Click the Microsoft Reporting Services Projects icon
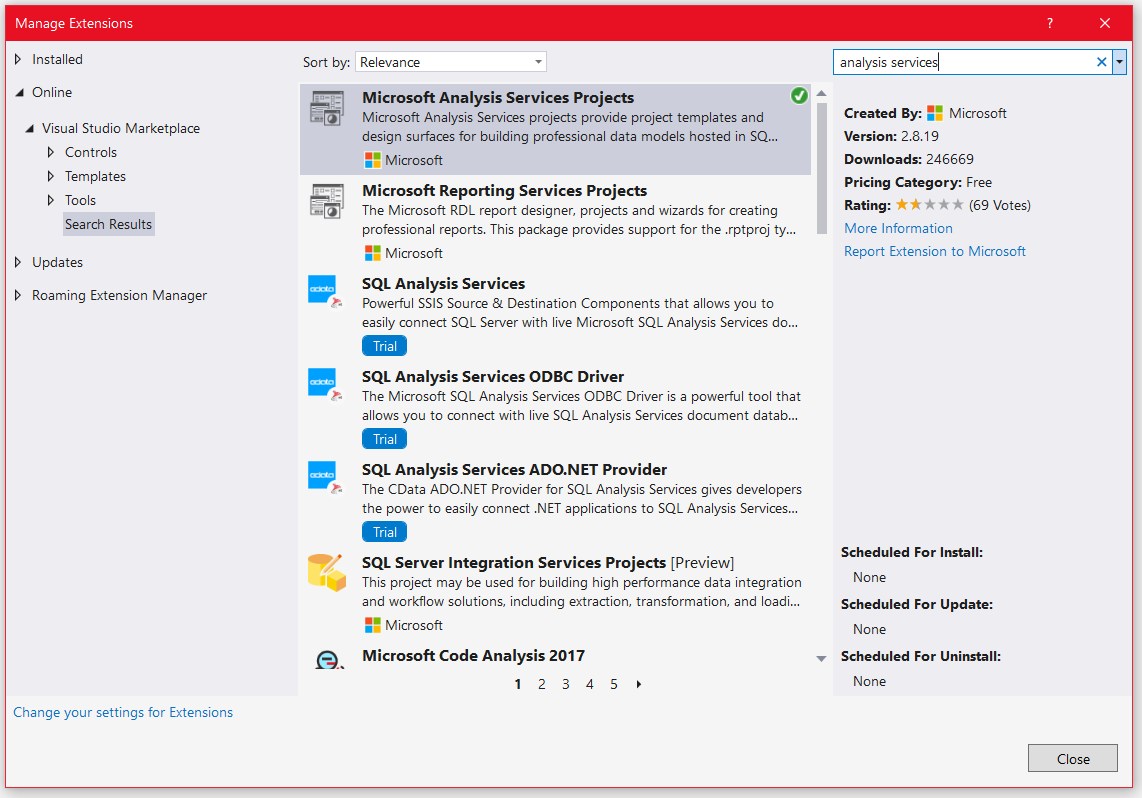This screenshot has height=798, width=1142. click(329, 201)
